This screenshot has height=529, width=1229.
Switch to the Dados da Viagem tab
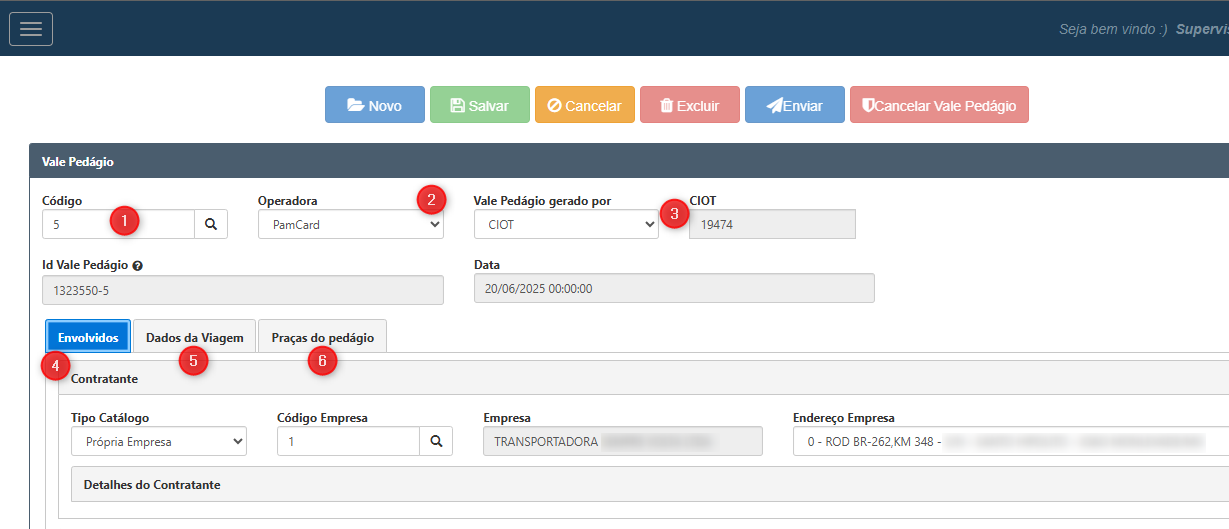pos(194,338)
